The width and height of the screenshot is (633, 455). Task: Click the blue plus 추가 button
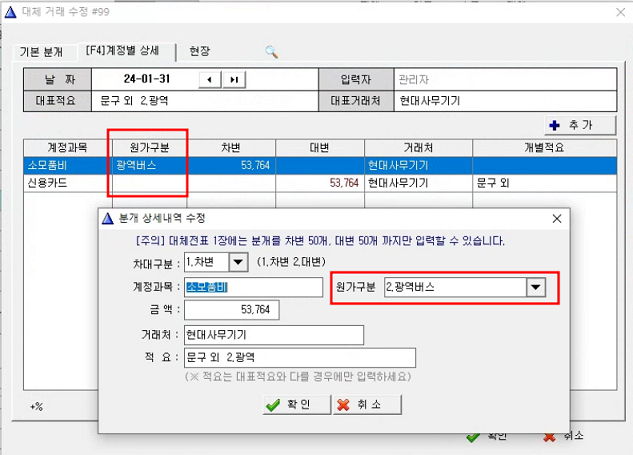tap(580, 125)
